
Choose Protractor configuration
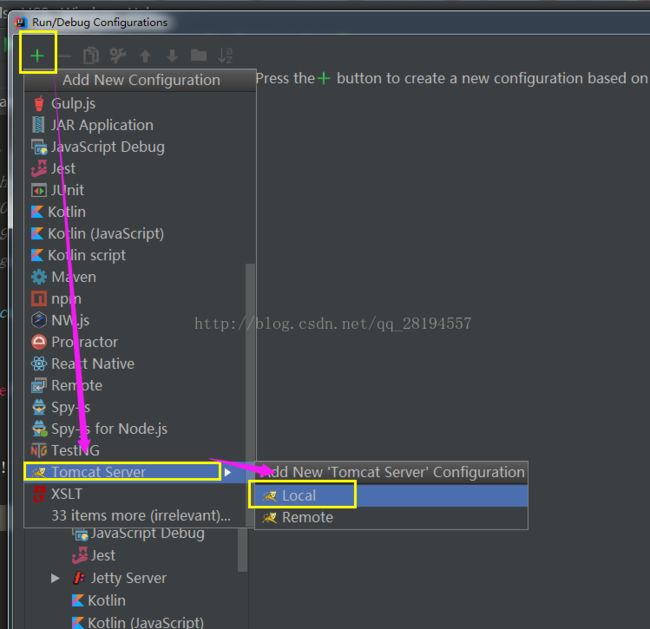(x=136, y=342)
